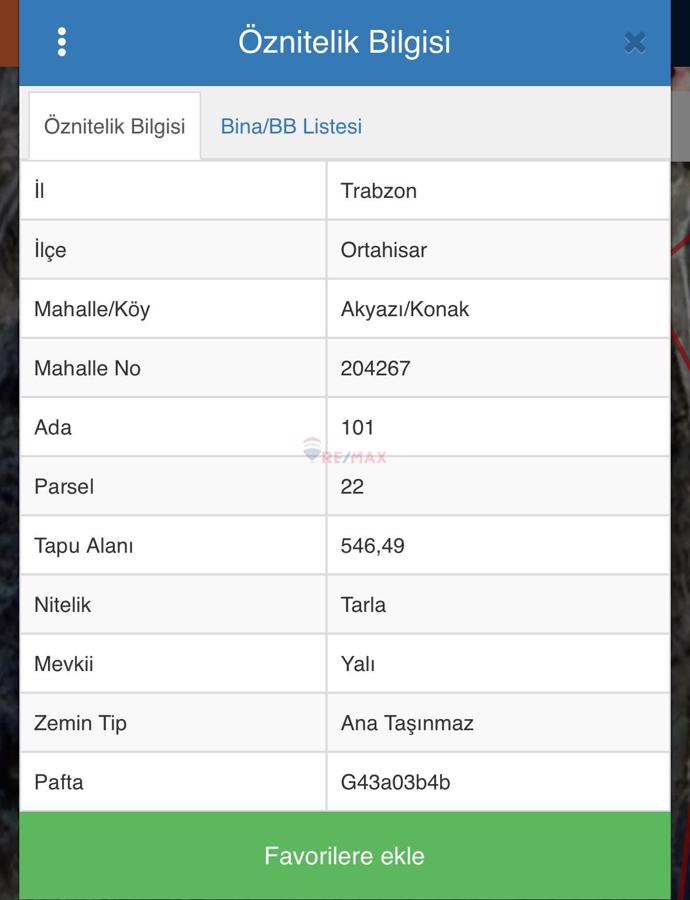The image size is (690, 900).
Task: Click the Mahalle No value 204267
Action: coord(376,368)
